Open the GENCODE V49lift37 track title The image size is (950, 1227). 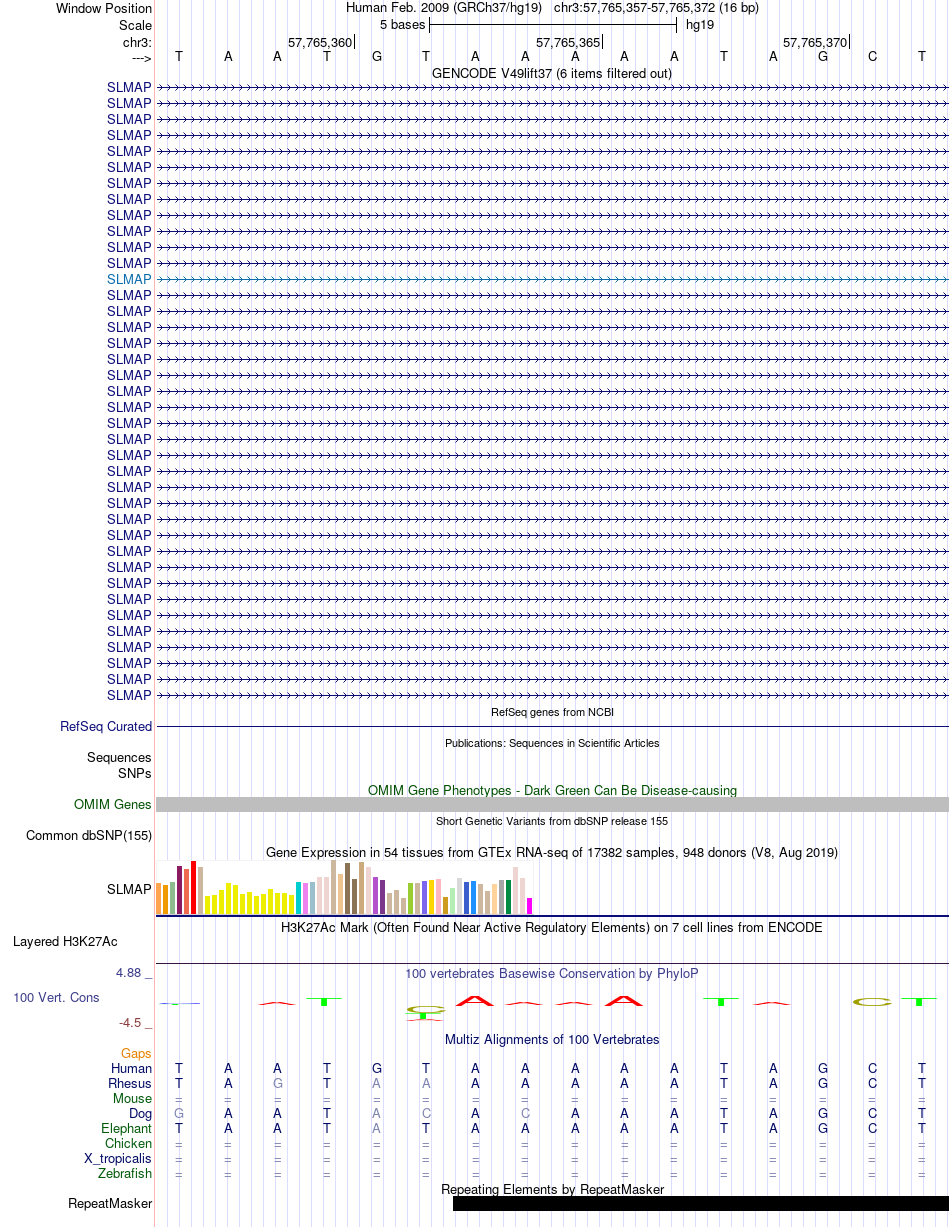pos(551,73)
